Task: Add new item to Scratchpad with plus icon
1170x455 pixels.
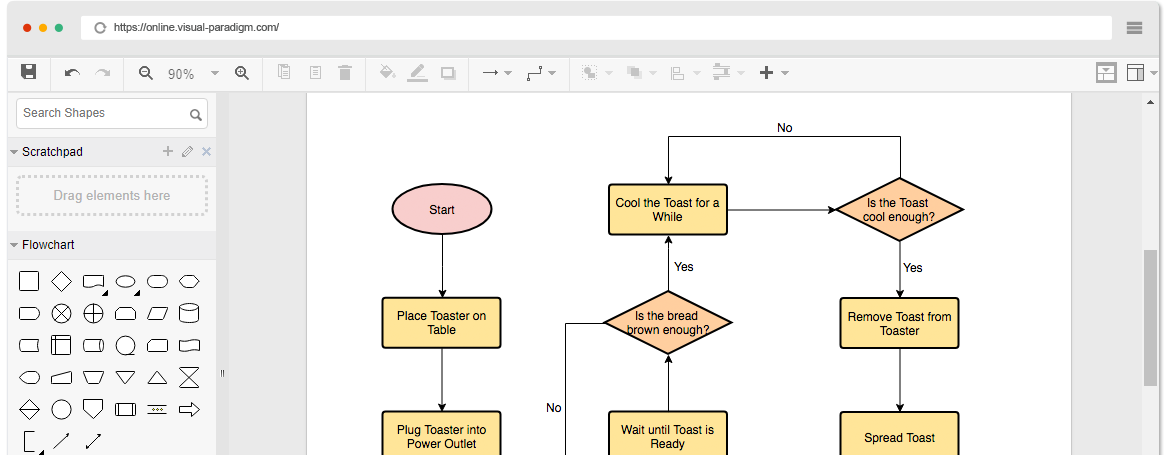Action: [x=168, y=152]
